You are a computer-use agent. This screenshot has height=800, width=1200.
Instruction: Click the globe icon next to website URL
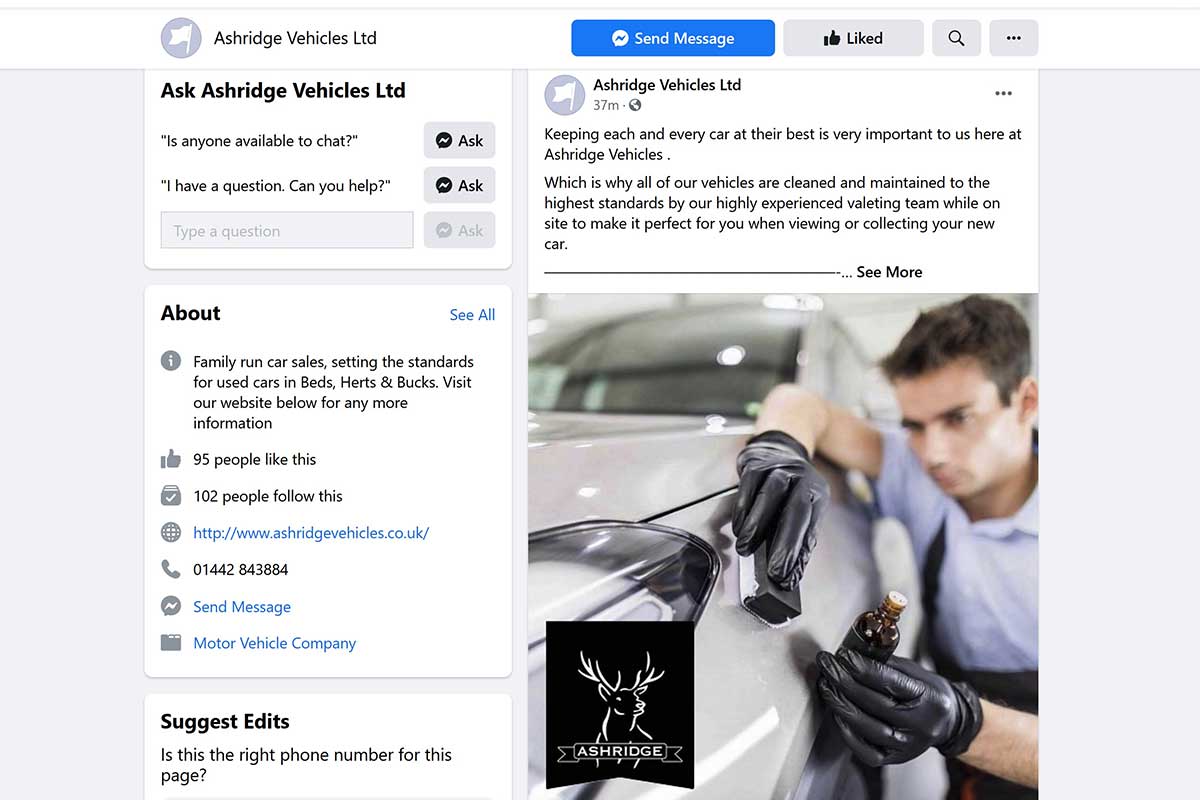pos(171,532)
